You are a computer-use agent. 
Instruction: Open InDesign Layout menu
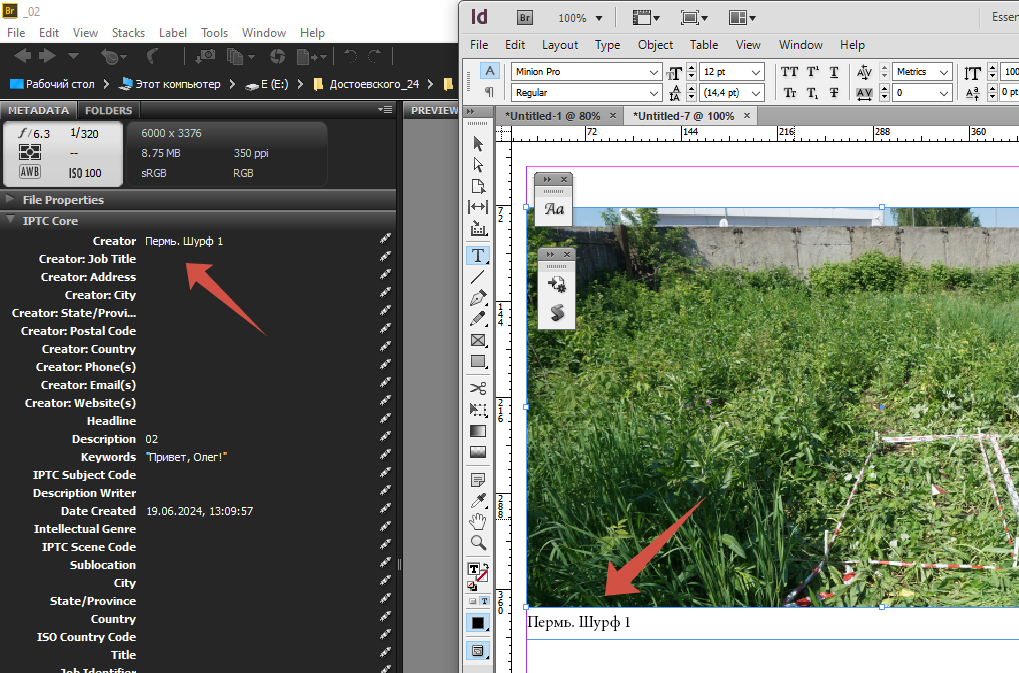560,45
